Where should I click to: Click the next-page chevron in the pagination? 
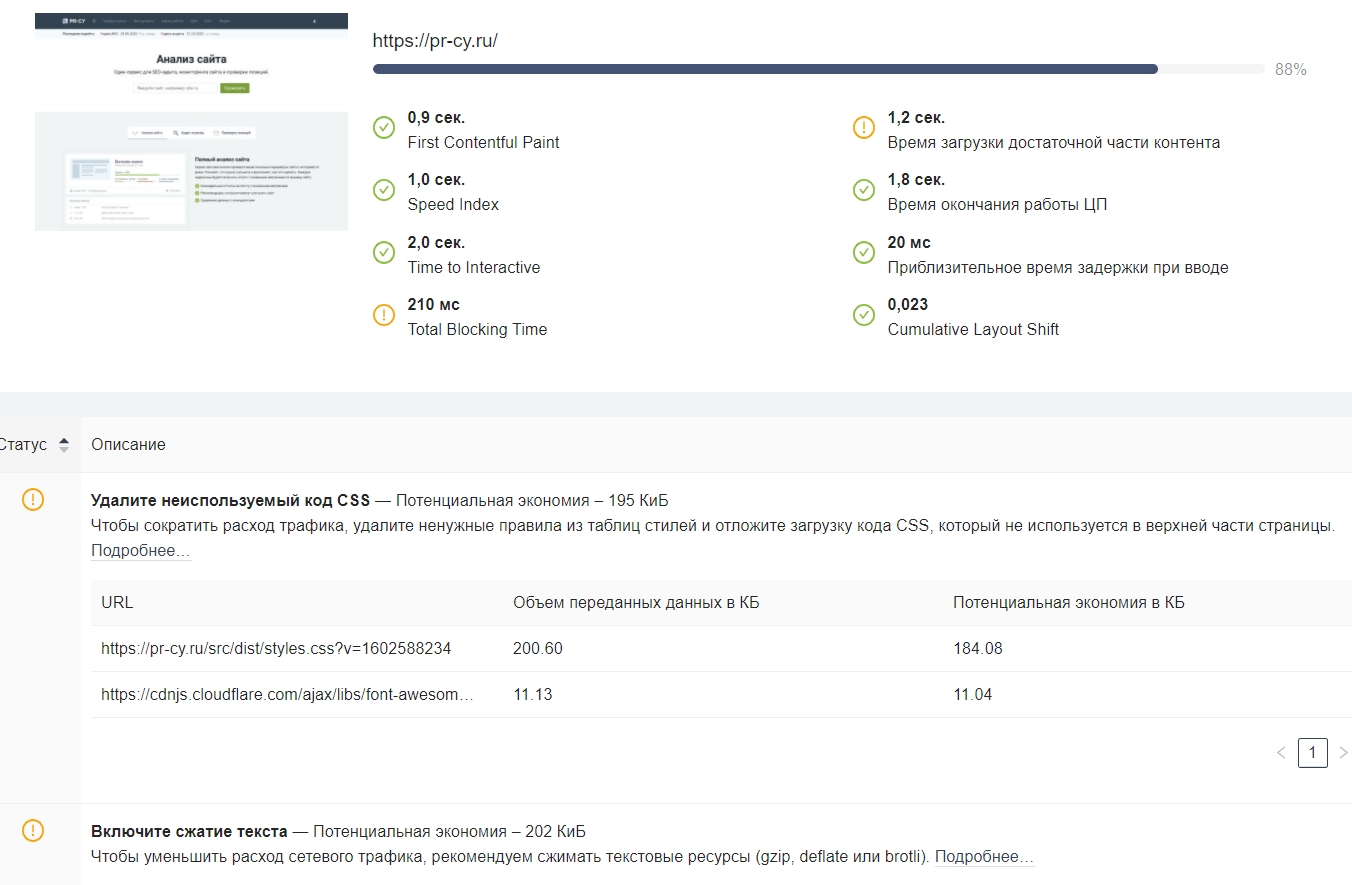click(x=1341, y=752)
